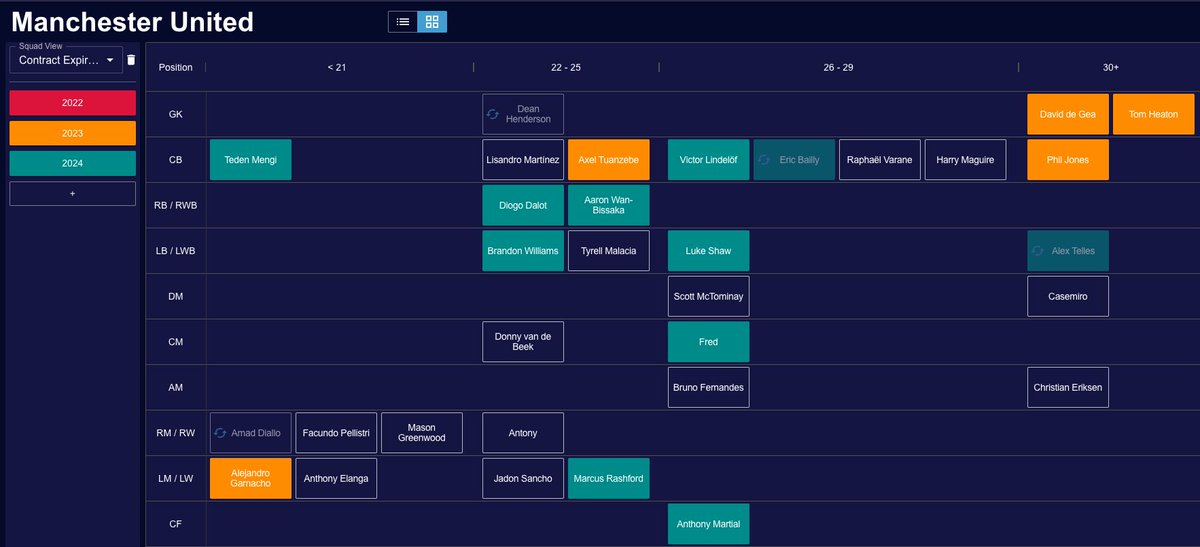
Task: Click the RM / RW row label
Action: 175,433
